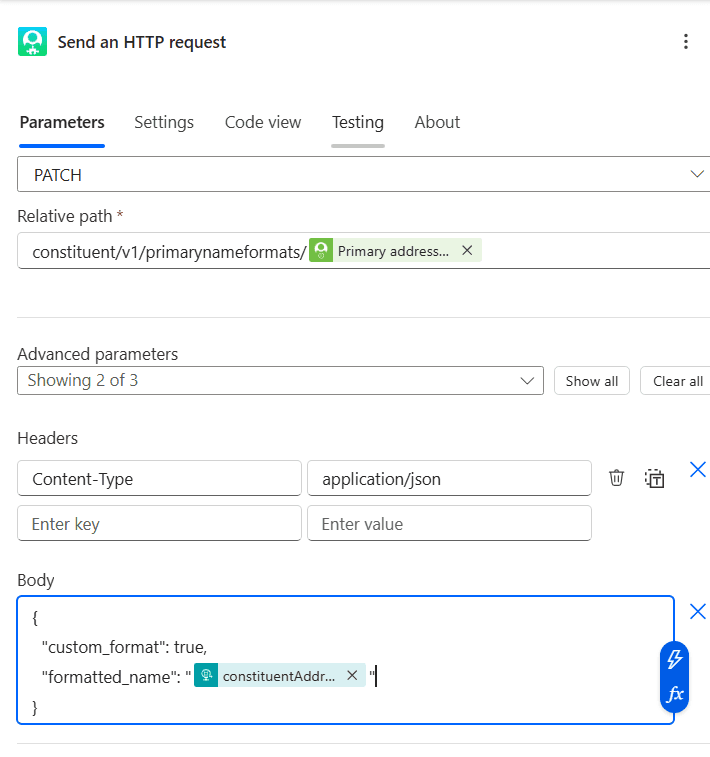Click the teal icon on the constituentAddr token

(206, 675)
